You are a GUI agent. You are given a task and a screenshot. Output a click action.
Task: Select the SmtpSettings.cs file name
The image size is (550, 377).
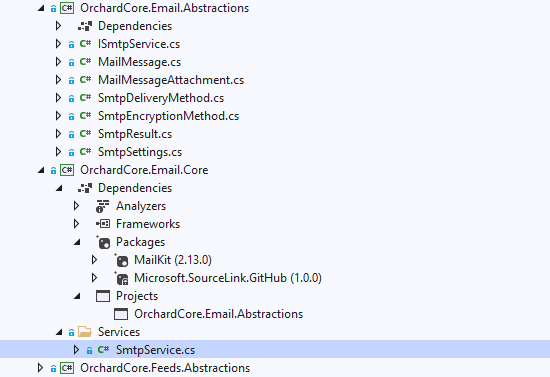pos(140,152)
